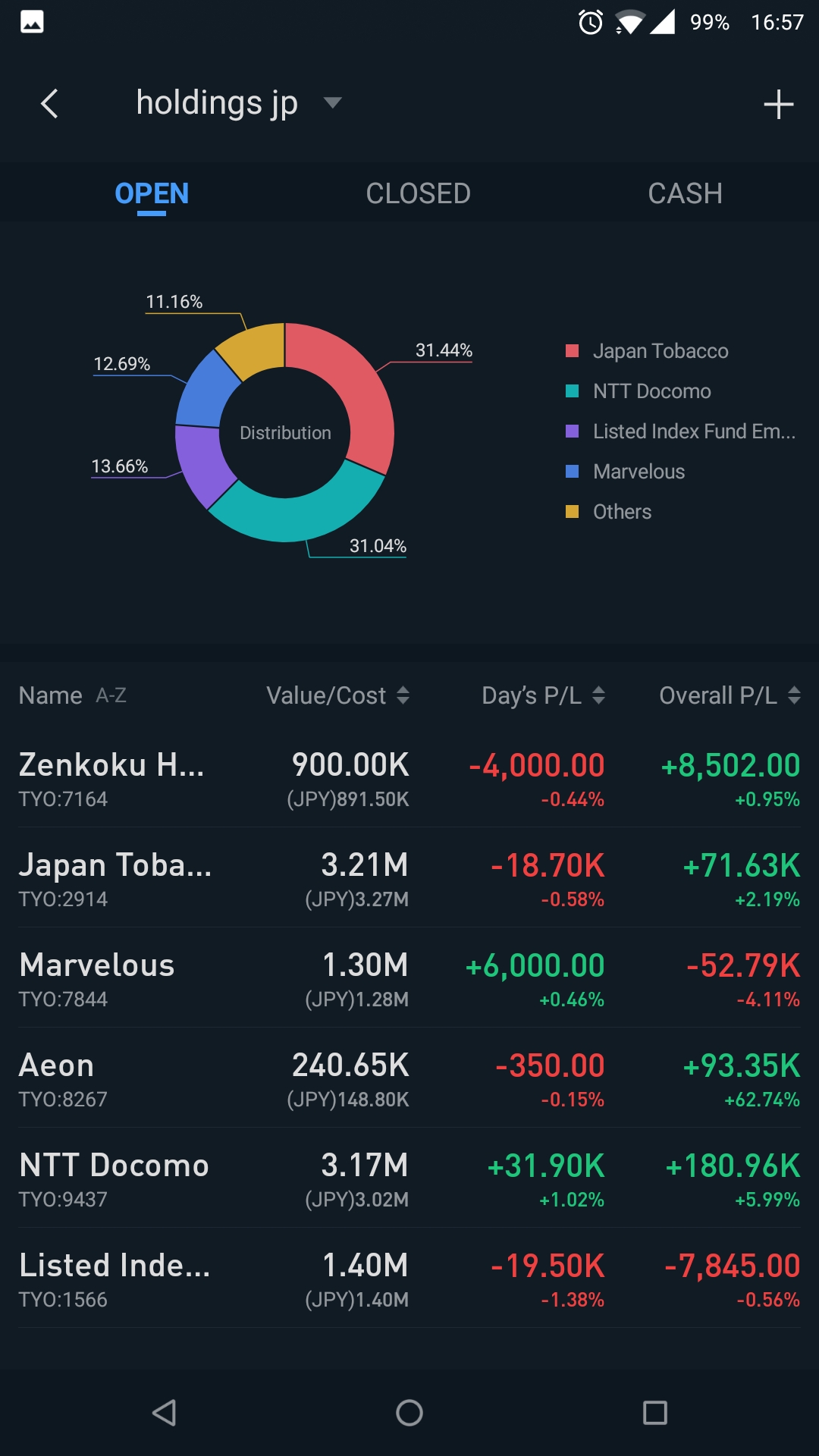Viewport: 819px width, 1456px height.
Task: Open the Zenkoku H... holding row
Action: coord(409,778)
